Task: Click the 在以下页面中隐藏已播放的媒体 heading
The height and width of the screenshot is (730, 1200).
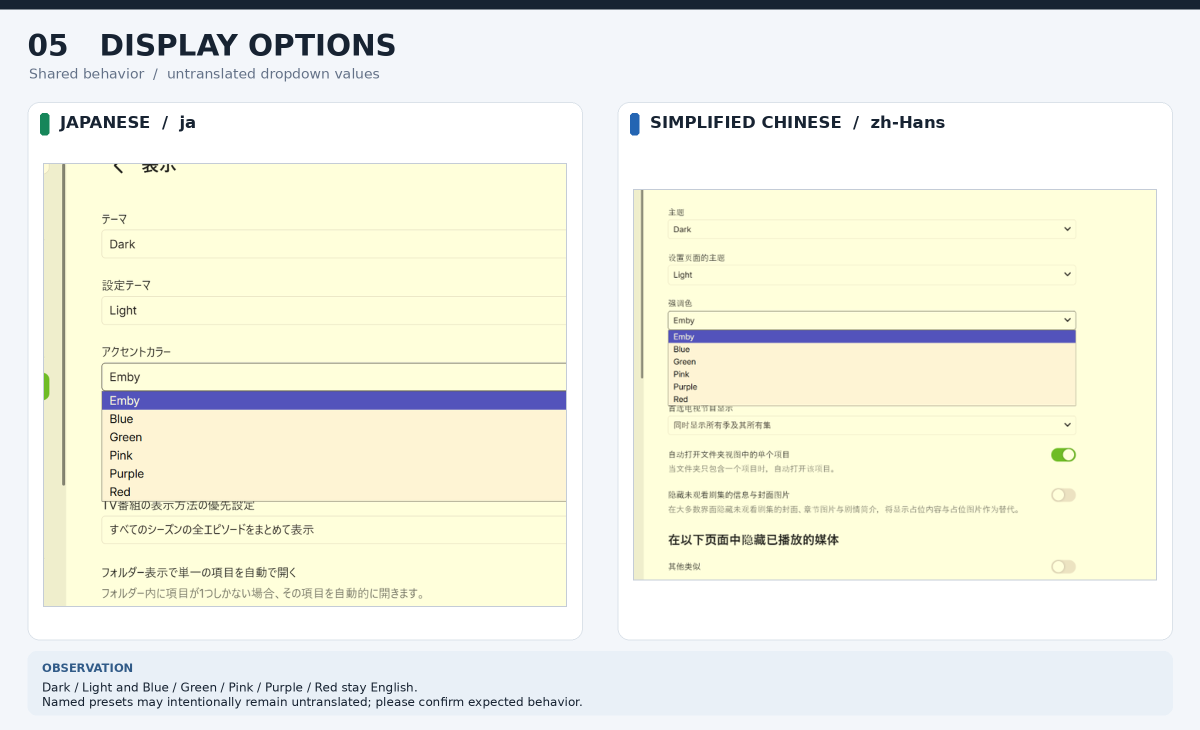Action: [753, 540]
